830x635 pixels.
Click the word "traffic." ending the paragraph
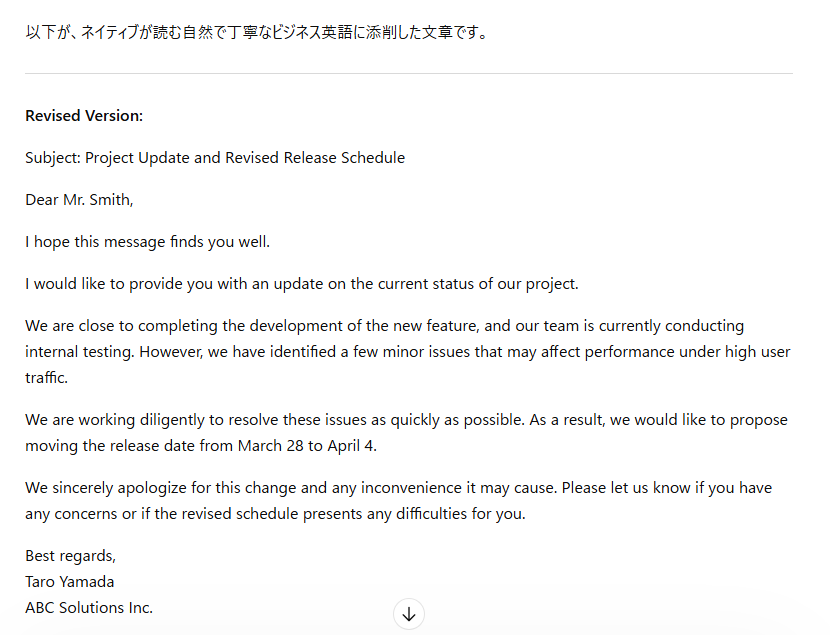49,378
